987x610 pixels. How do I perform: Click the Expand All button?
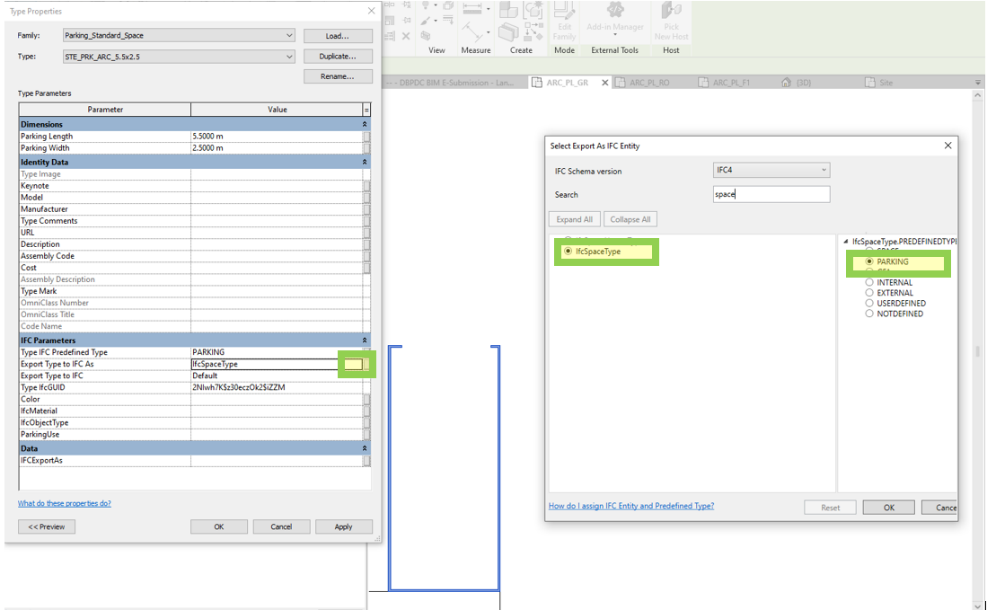[x=574, y=219]
